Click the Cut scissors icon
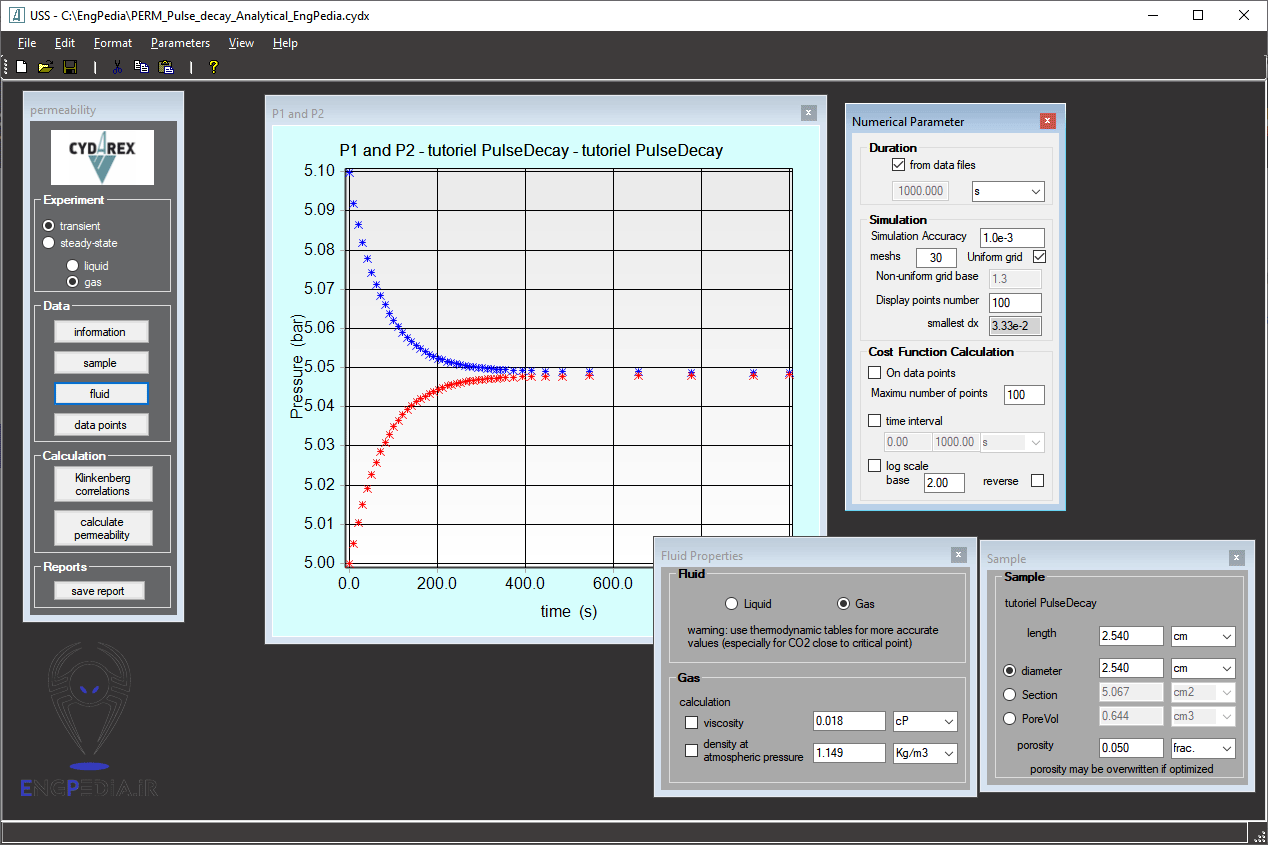1268x845 pixels. pyautogui.click(x=117, y=67)
